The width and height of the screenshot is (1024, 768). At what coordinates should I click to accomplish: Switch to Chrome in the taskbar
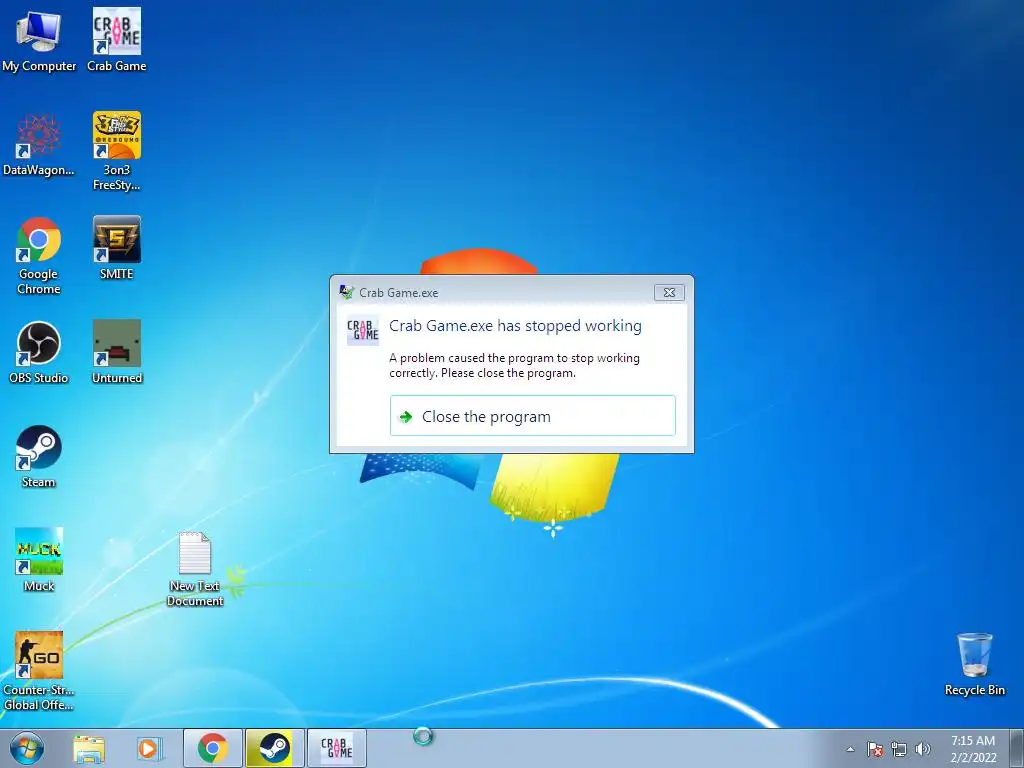click(213, 748)
